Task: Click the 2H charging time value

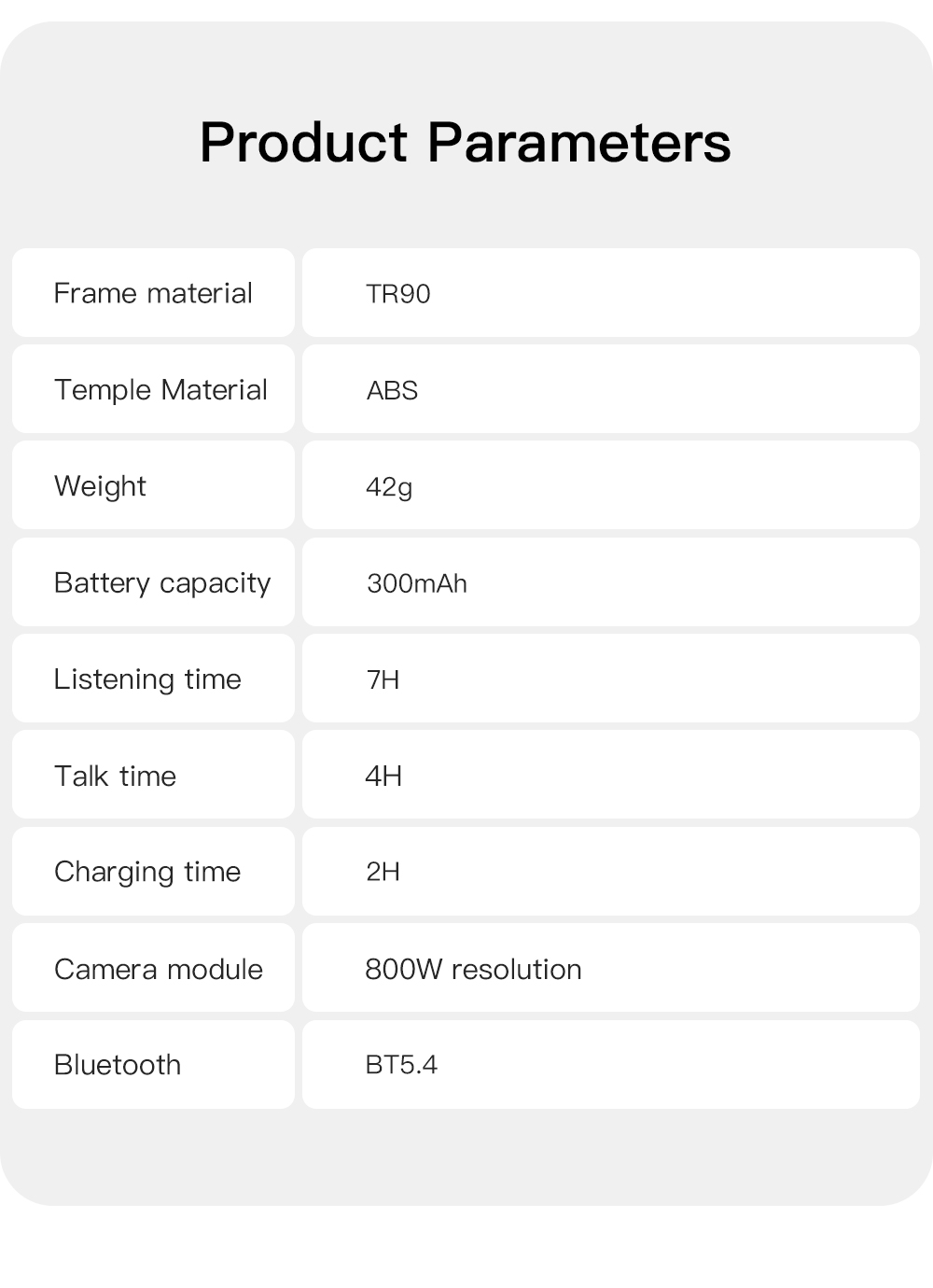Action: 383,872
